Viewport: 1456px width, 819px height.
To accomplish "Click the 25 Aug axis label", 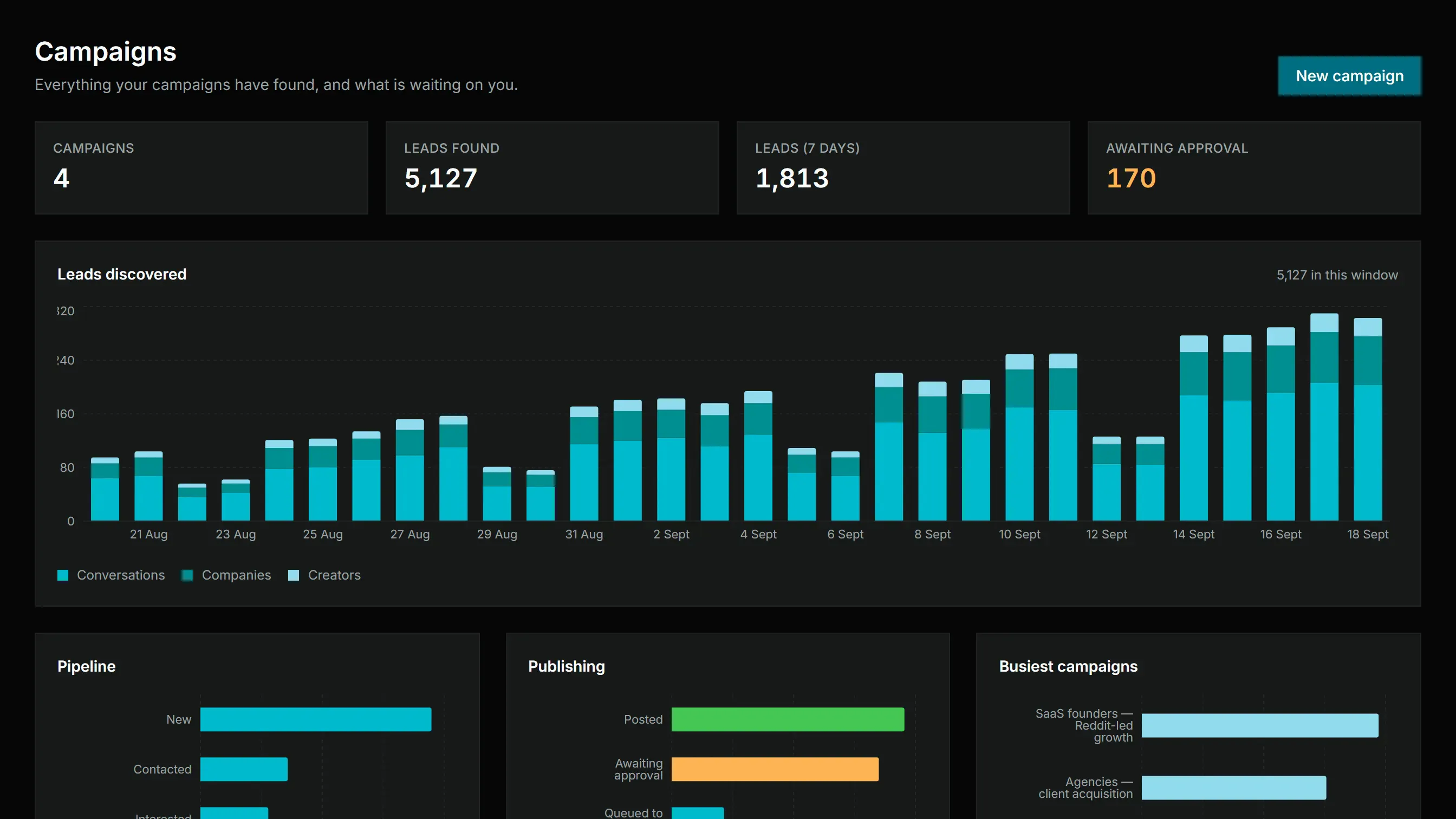I will tap(323, 534).
